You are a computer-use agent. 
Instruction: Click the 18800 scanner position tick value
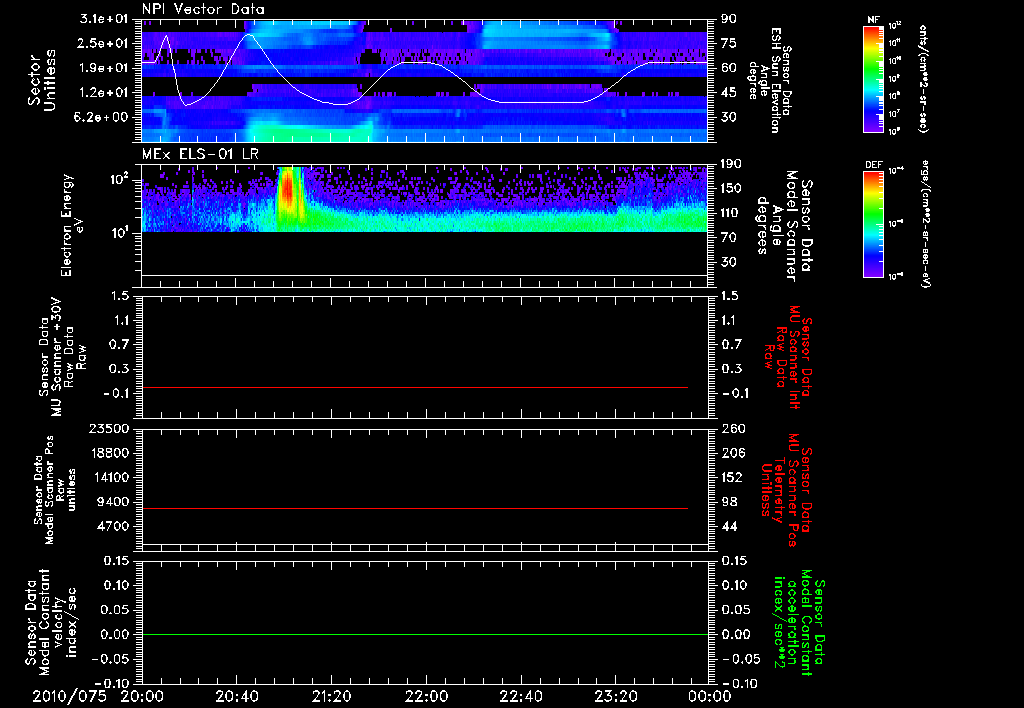pyautogui.click(x=110, y=453)
